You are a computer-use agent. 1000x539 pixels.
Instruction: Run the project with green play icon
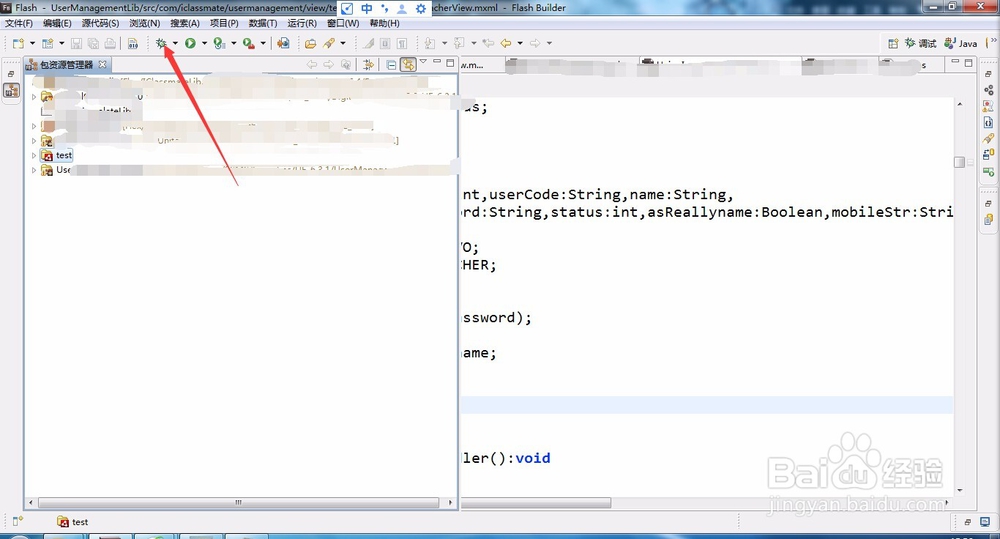(x=190, y=43)
